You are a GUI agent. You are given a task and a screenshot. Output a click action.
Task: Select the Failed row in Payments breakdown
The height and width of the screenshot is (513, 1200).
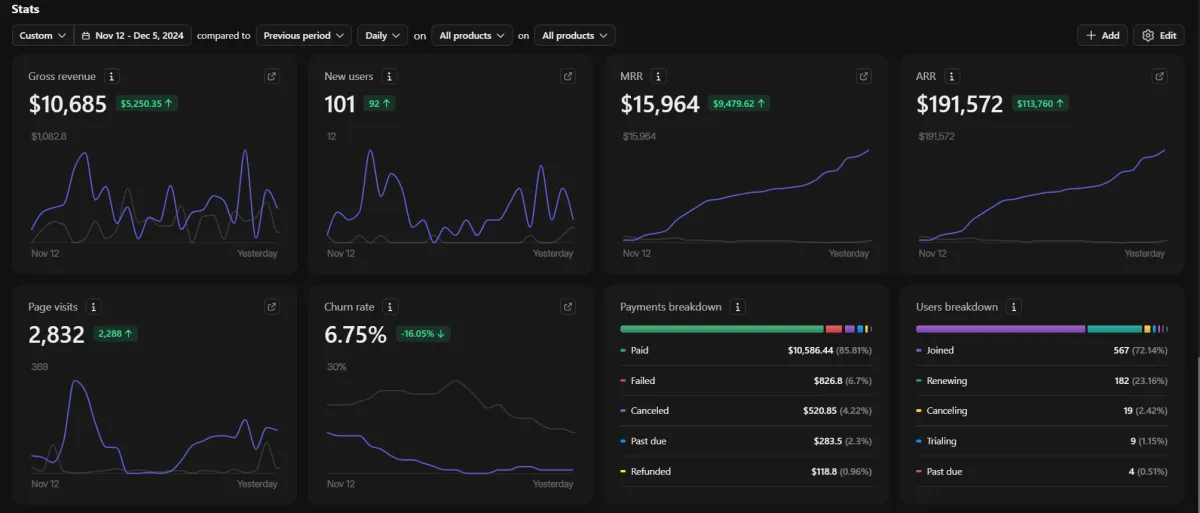pyautogui.click(x=746, y=381)
